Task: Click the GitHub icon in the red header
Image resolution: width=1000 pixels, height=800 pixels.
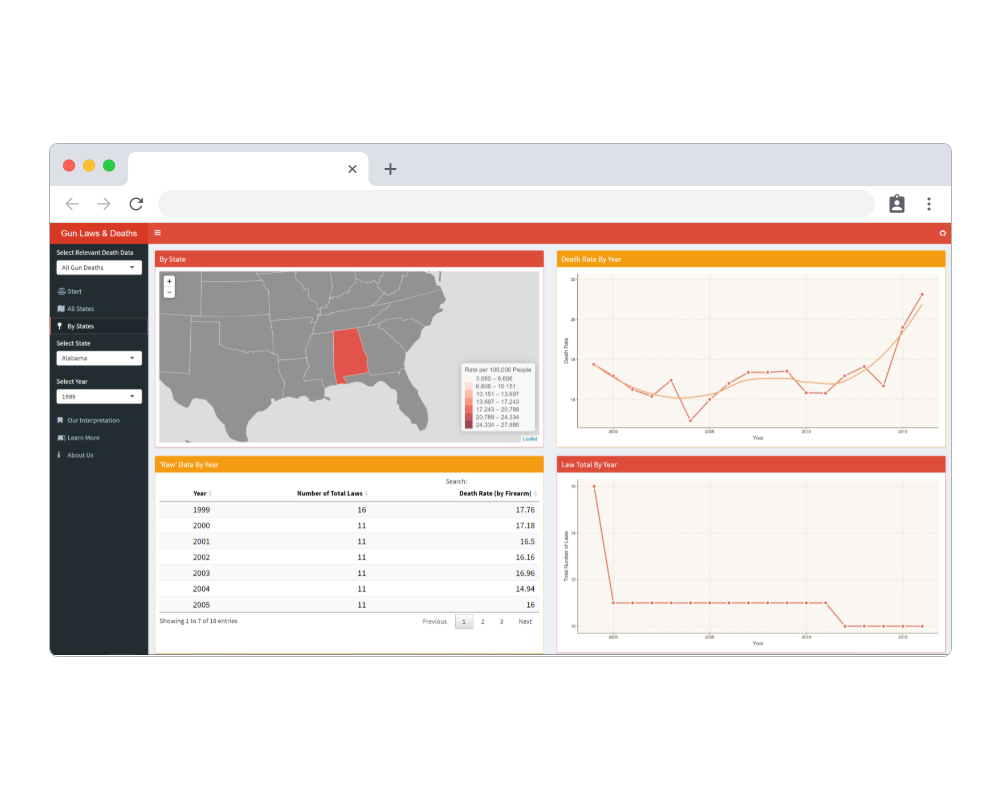Action: [x=942, y=233]
